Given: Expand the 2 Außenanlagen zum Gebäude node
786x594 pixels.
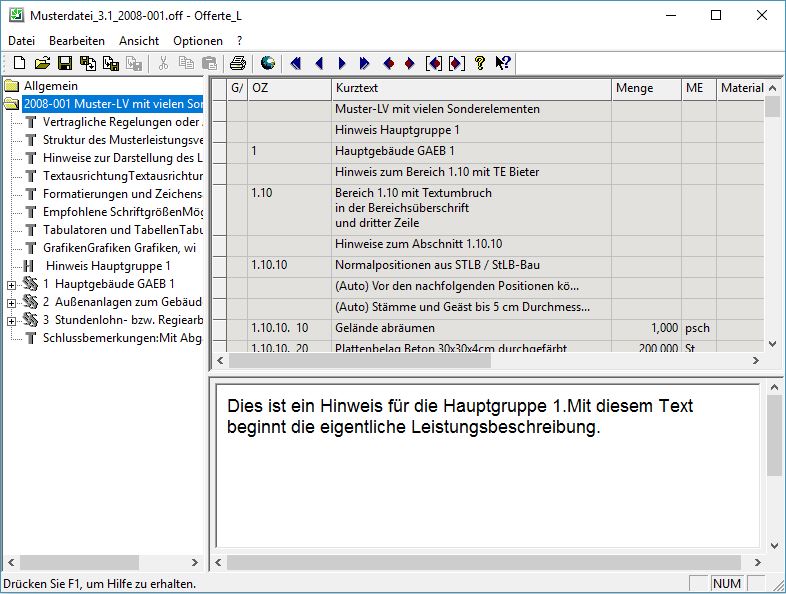Looking at the screenshot, I should [11, 303].
